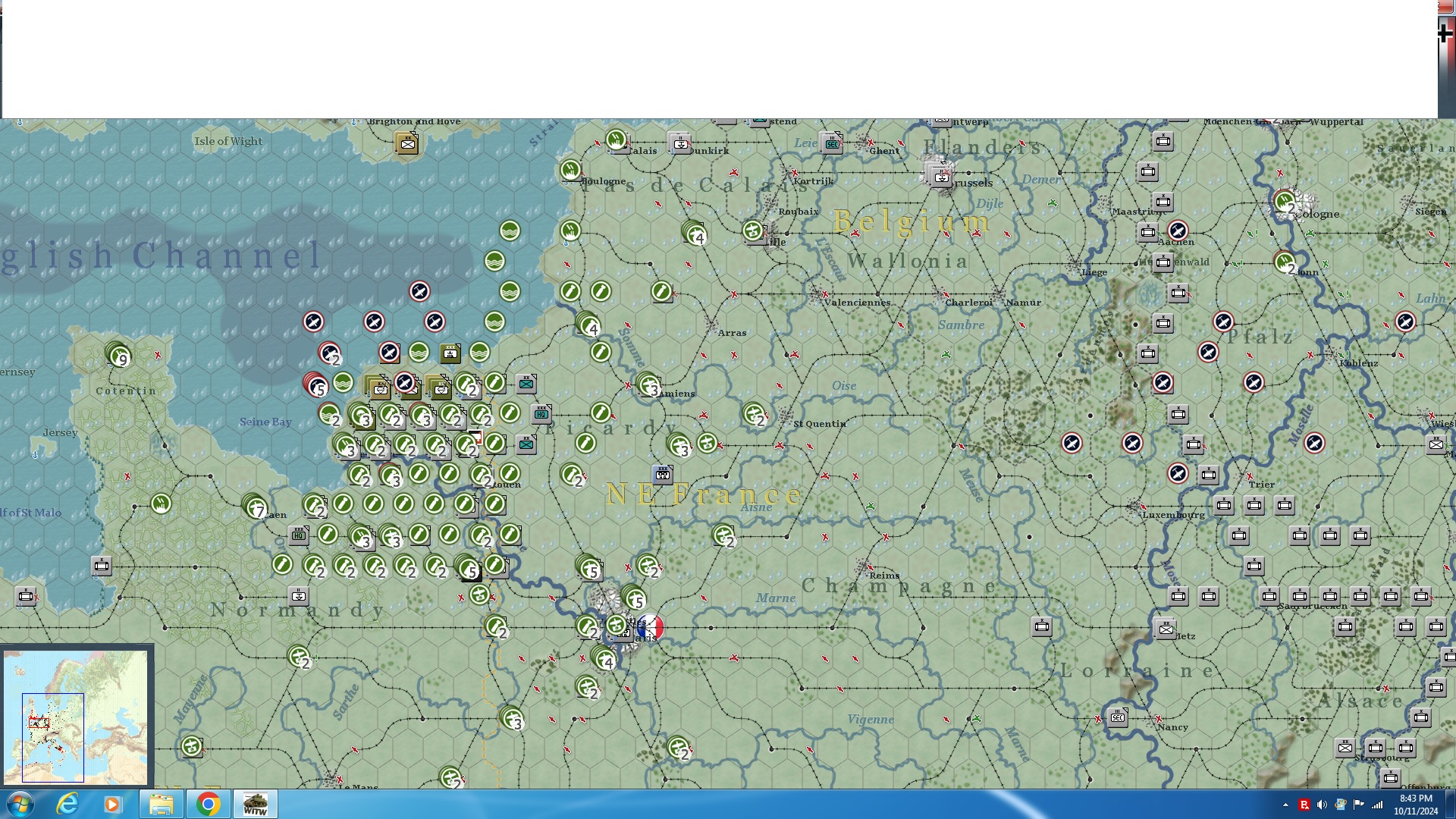Open the Windows Start menu

point(20,804)
